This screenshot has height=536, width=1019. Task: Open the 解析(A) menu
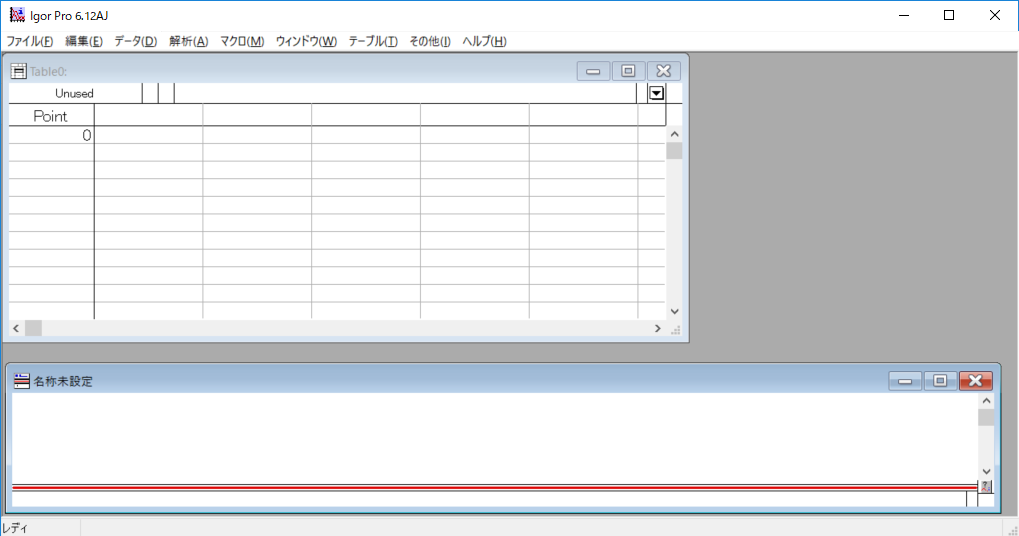tap(188, 41)
